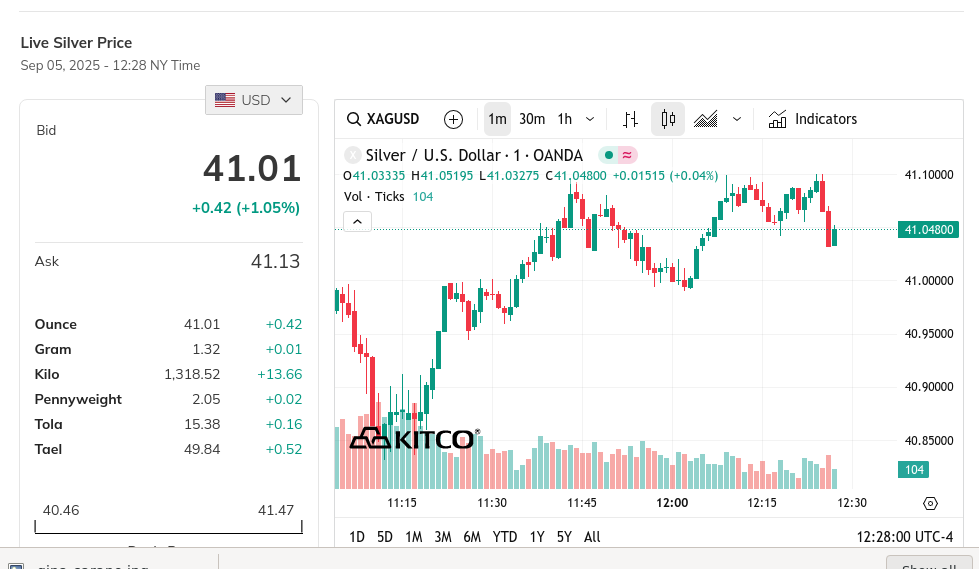
Task: Click the 41.10000 price axis label
Action: [x=929, y=175]
